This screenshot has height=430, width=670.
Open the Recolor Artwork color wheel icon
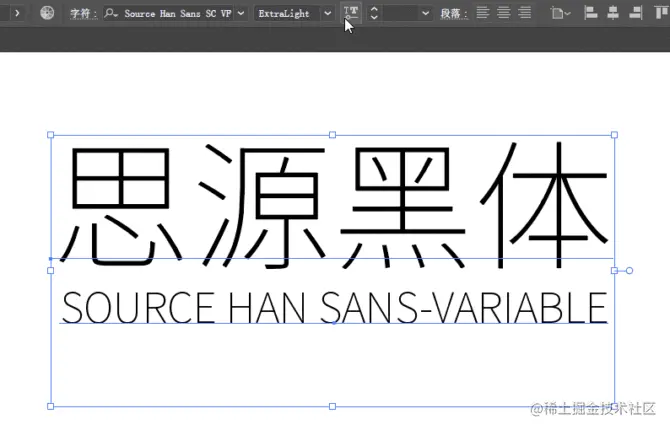tap(47, 13)
